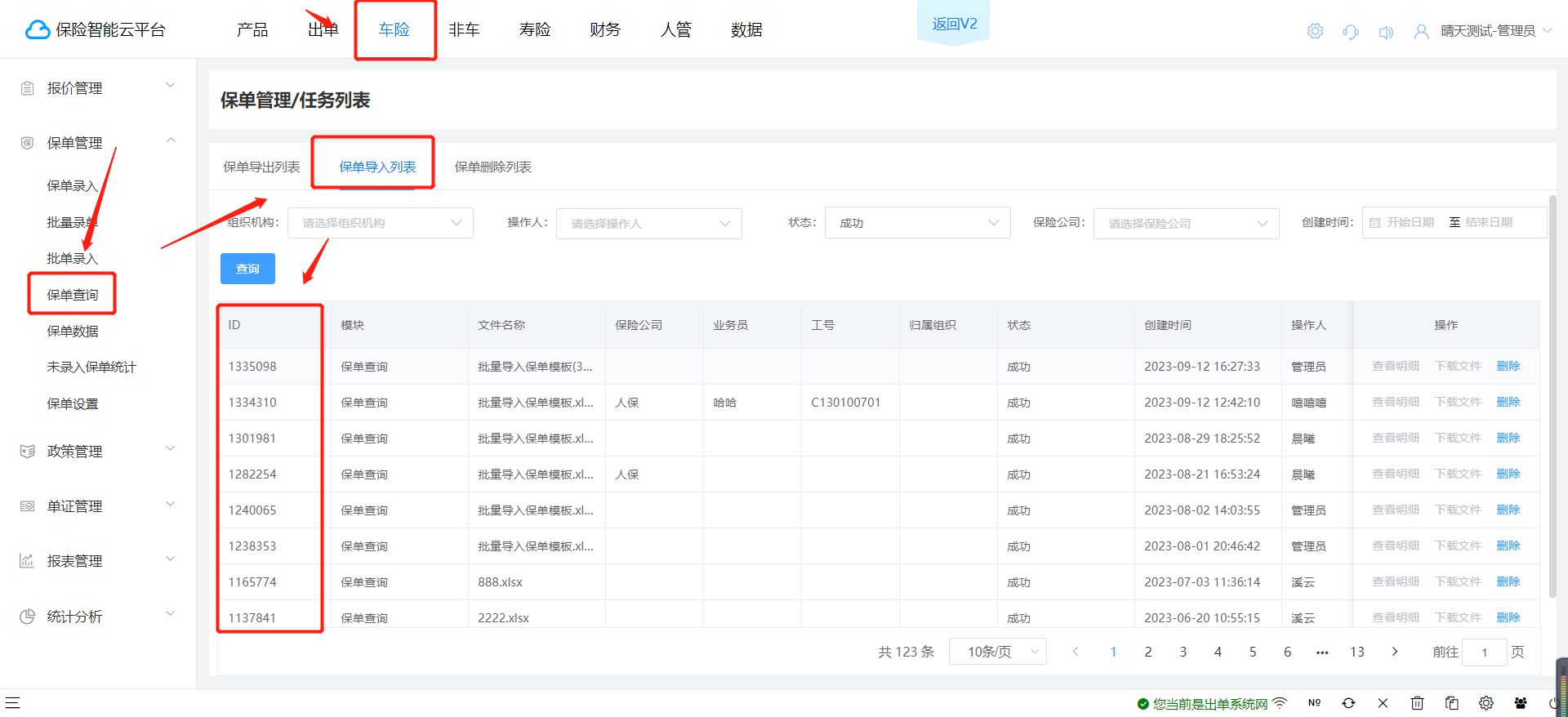Click the trash bin icon in bottom bar
This screenshot has width=1568, height=717.
tap(1417, 702)
